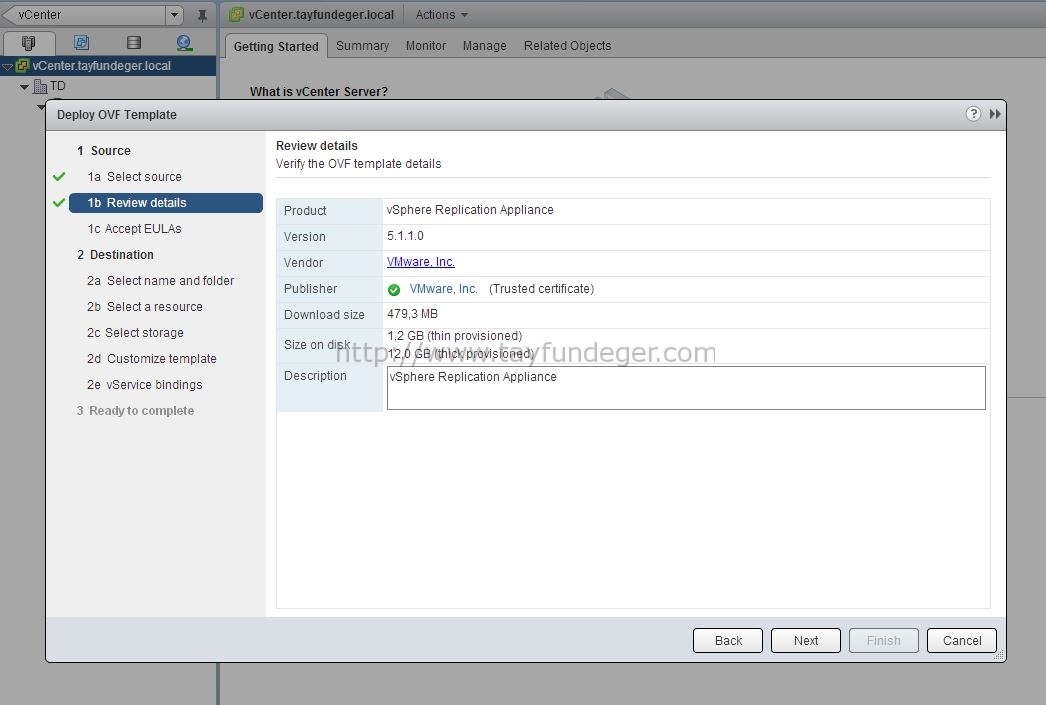Open the Manage tab
The width and height of the screenshot is (1046, 705).
pyautogui.click(x=484, y=45)
